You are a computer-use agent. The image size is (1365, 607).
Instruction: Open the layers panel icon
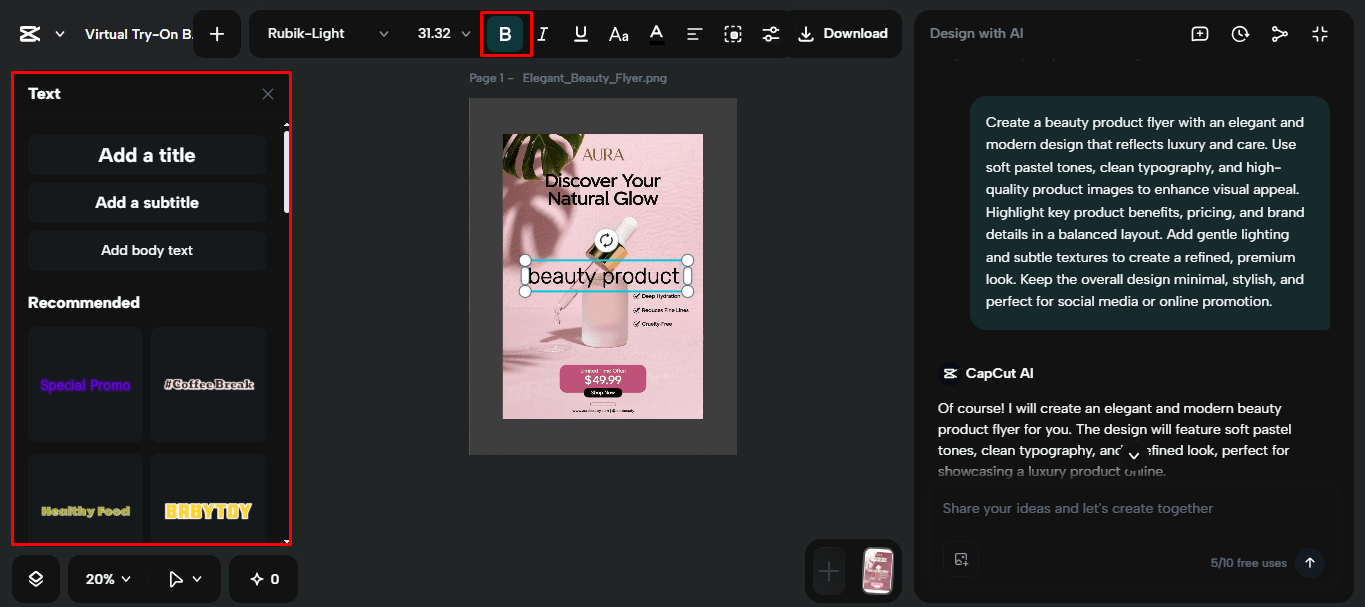(x=36, y=579)
